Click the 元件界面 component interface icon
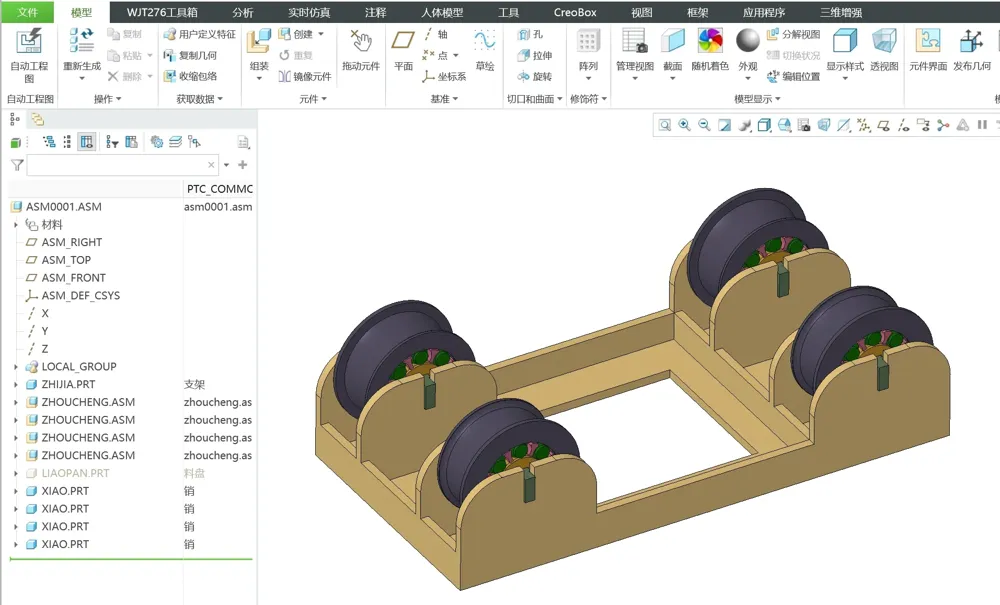Screen dimensions: 1000x605 pyautogui.click(x=928, y=41)
